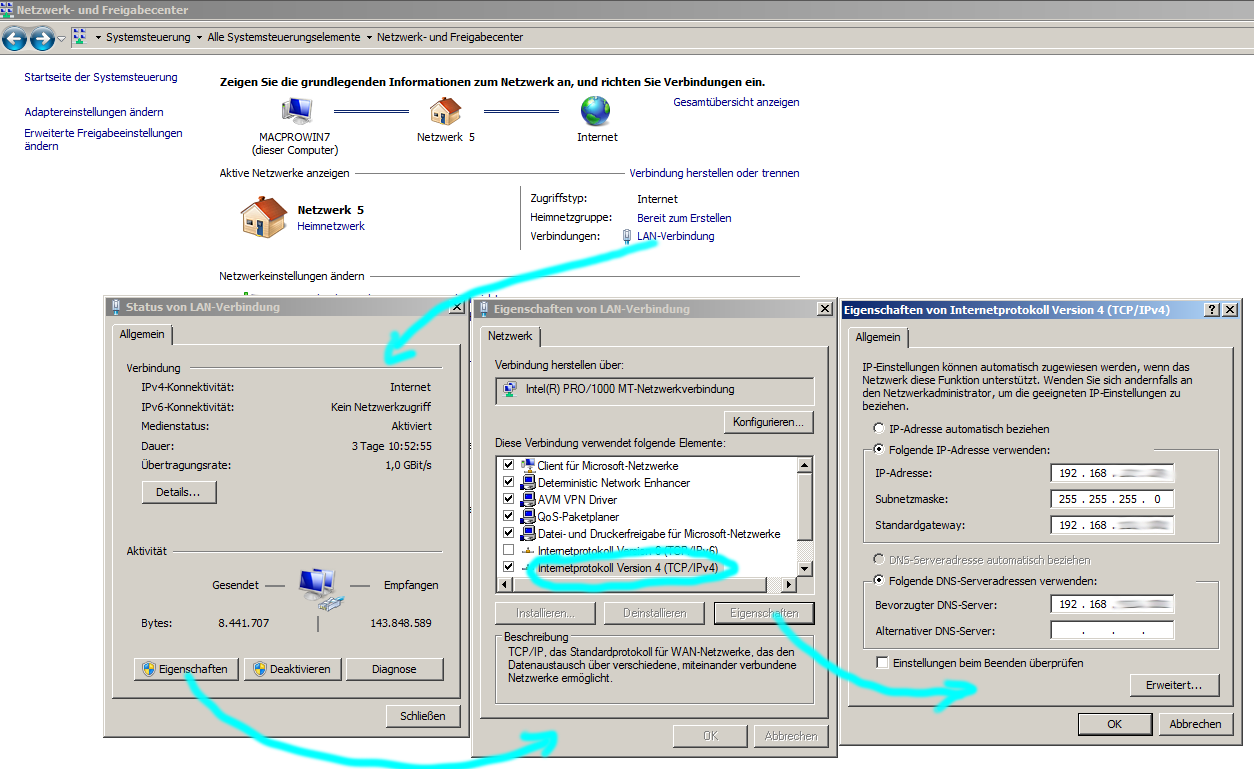Click the Bevorzugter DNS-Server field
The image size is (1254, 769).
(1112, 604)
